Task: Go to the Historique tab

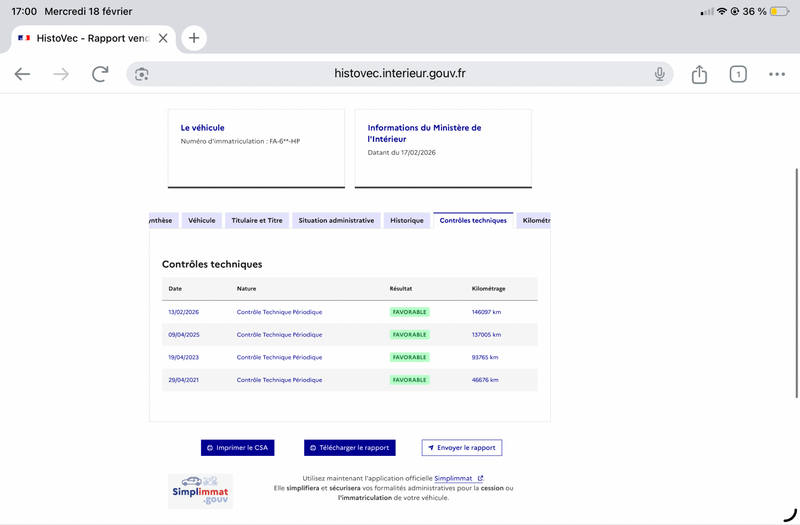Action: (406, 220)
